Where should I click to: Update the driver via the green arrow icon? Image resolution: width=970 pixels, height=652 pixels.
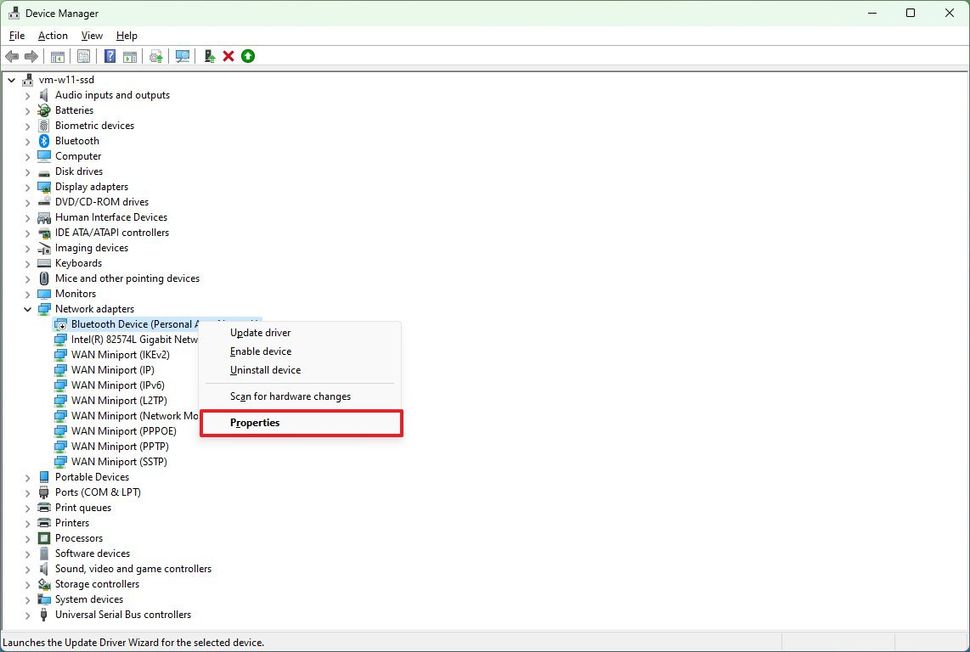pos(247,56)
